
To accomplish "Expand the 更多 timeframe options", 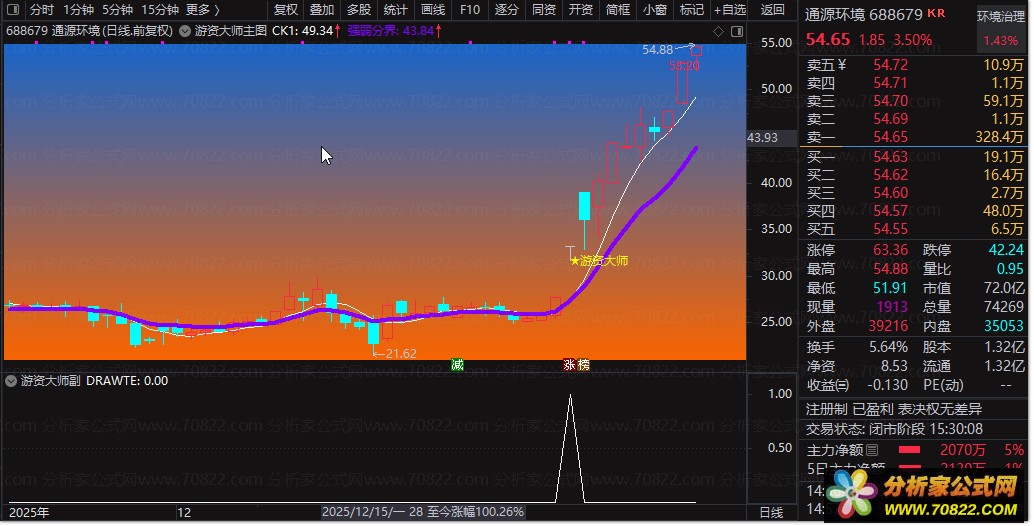I will pyautogui.click(x=202, y=10).
